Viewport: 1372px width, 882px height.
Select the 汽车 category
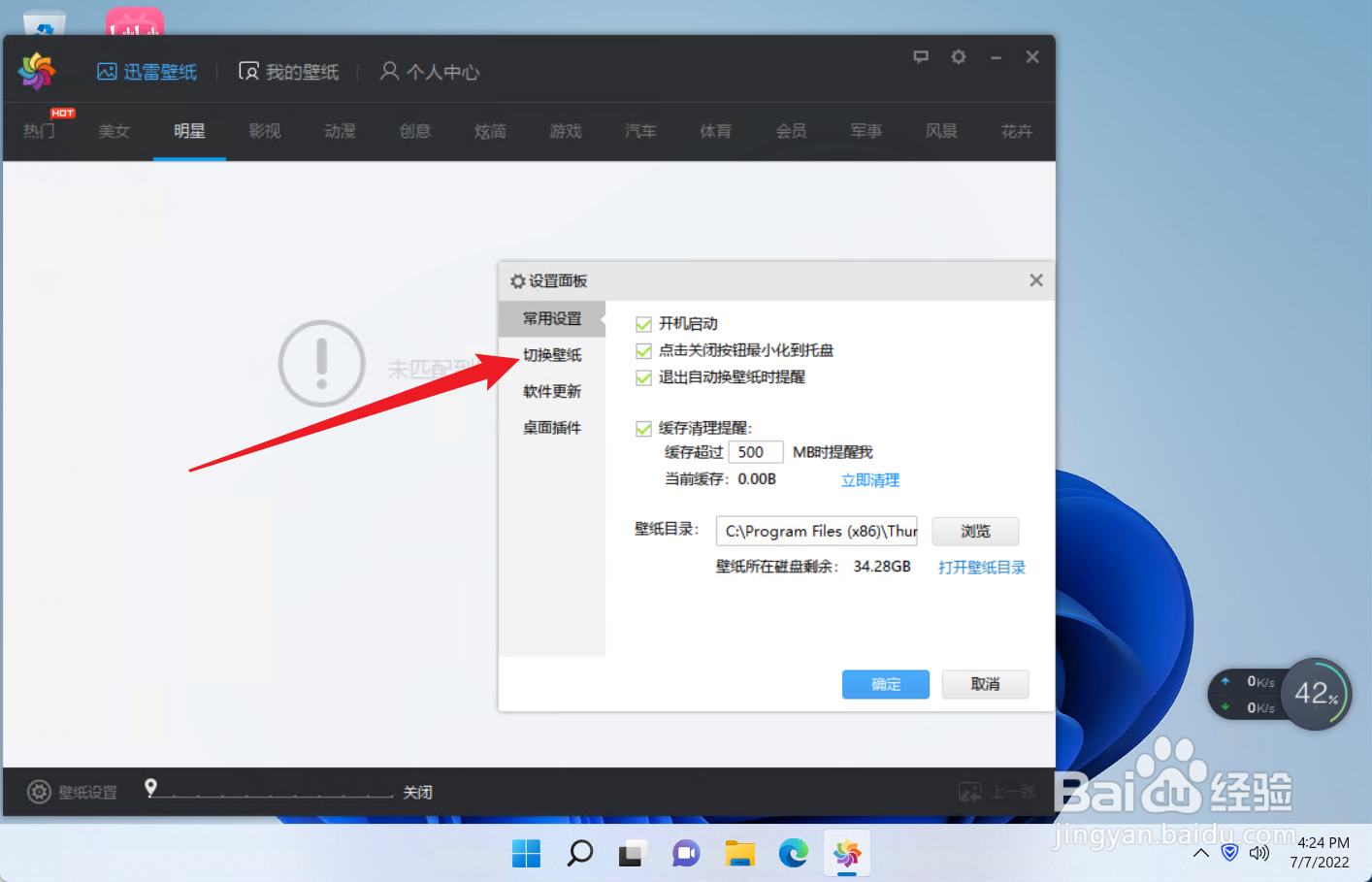click(640, 130)
